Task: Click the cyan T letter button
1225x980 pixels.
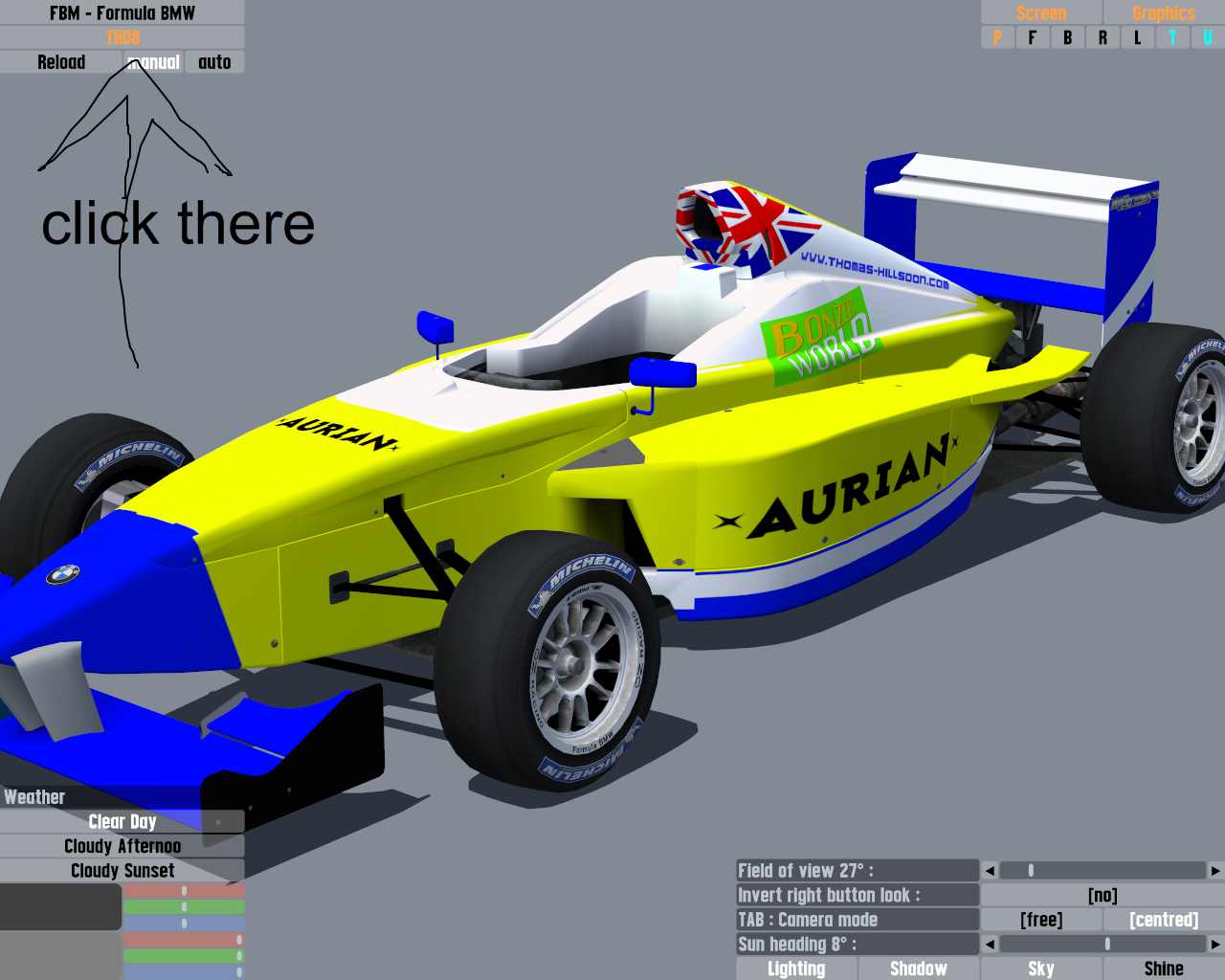Action: (x=1172, y=37)
